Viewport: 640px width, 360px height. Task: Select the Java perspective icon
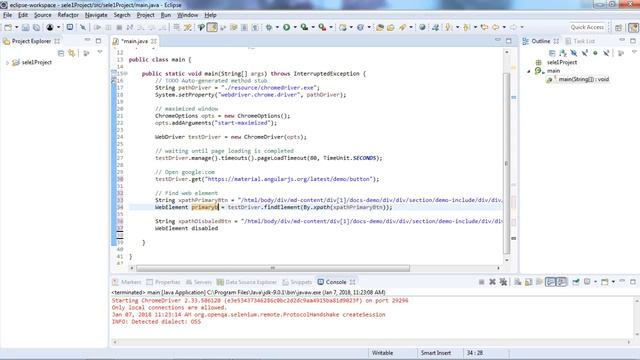(633, 27)
